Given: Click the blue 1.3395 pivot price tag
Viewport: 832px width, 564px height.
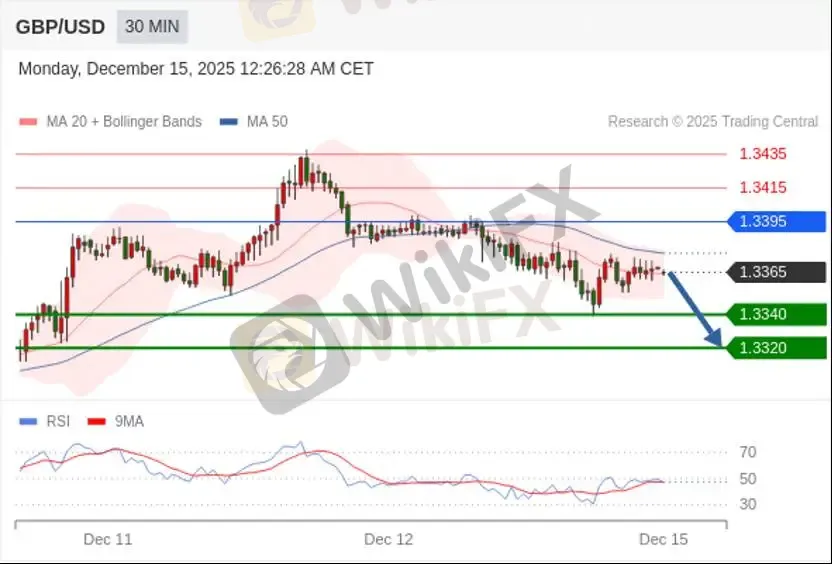Looking at the screenshot, I should click(776, 221).
